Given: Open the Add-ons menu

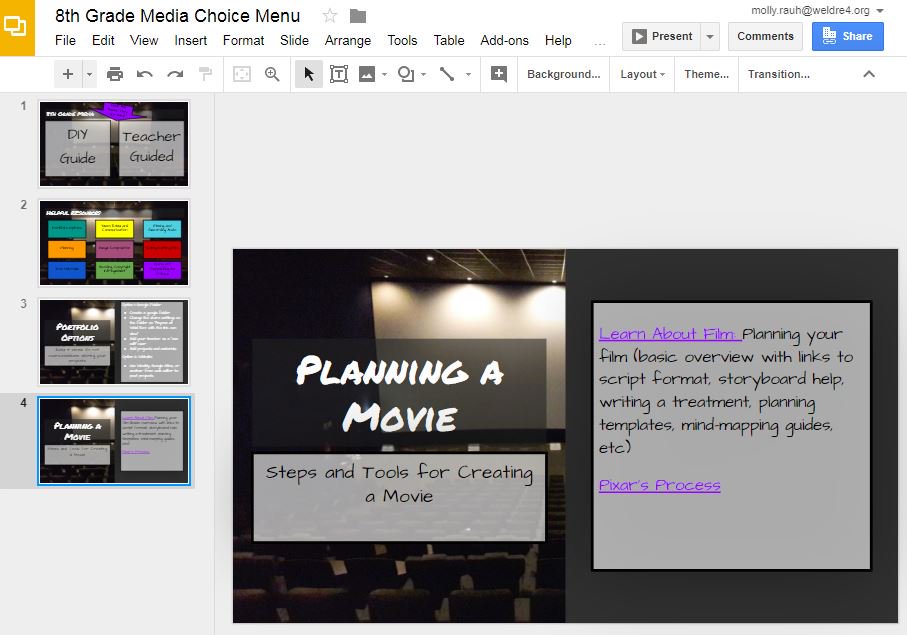Looking at the screenshot, I should 504,40.
